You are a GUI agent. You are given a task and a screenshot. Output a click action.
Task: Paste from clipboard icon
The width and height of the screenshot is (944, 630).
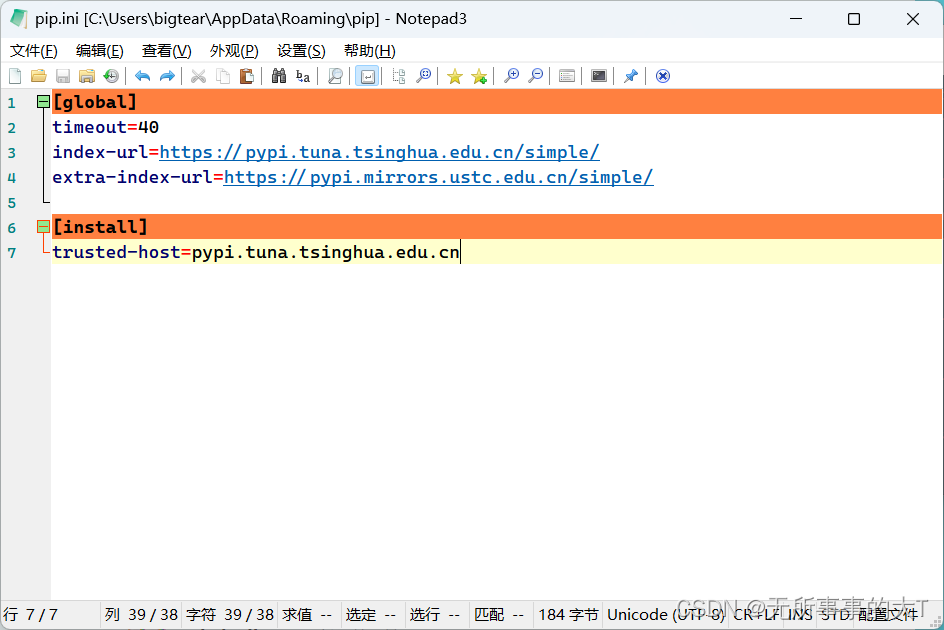(247, 76)
